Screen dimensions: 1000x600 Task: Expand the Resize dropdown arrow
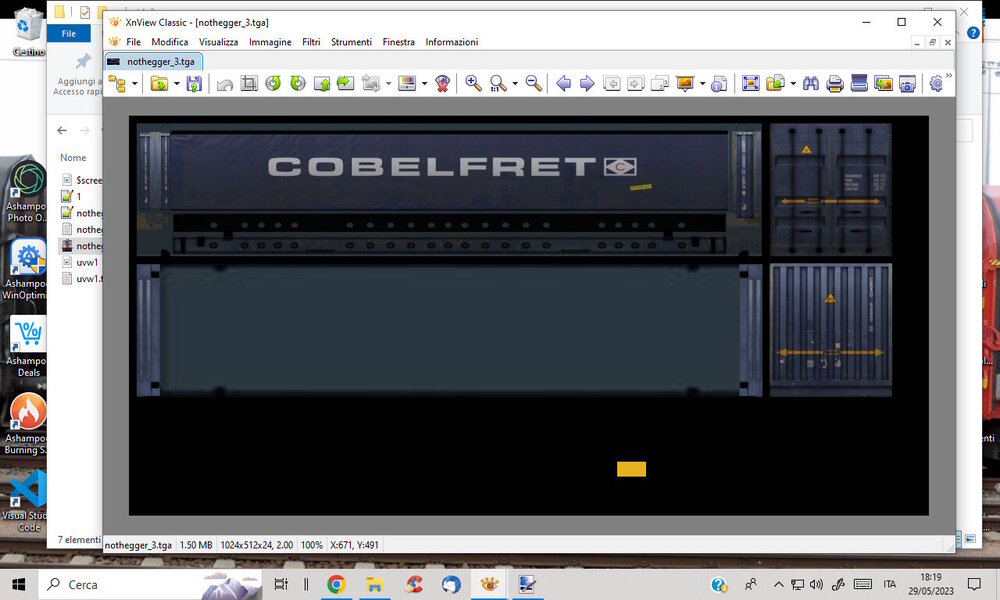point(388,84)
